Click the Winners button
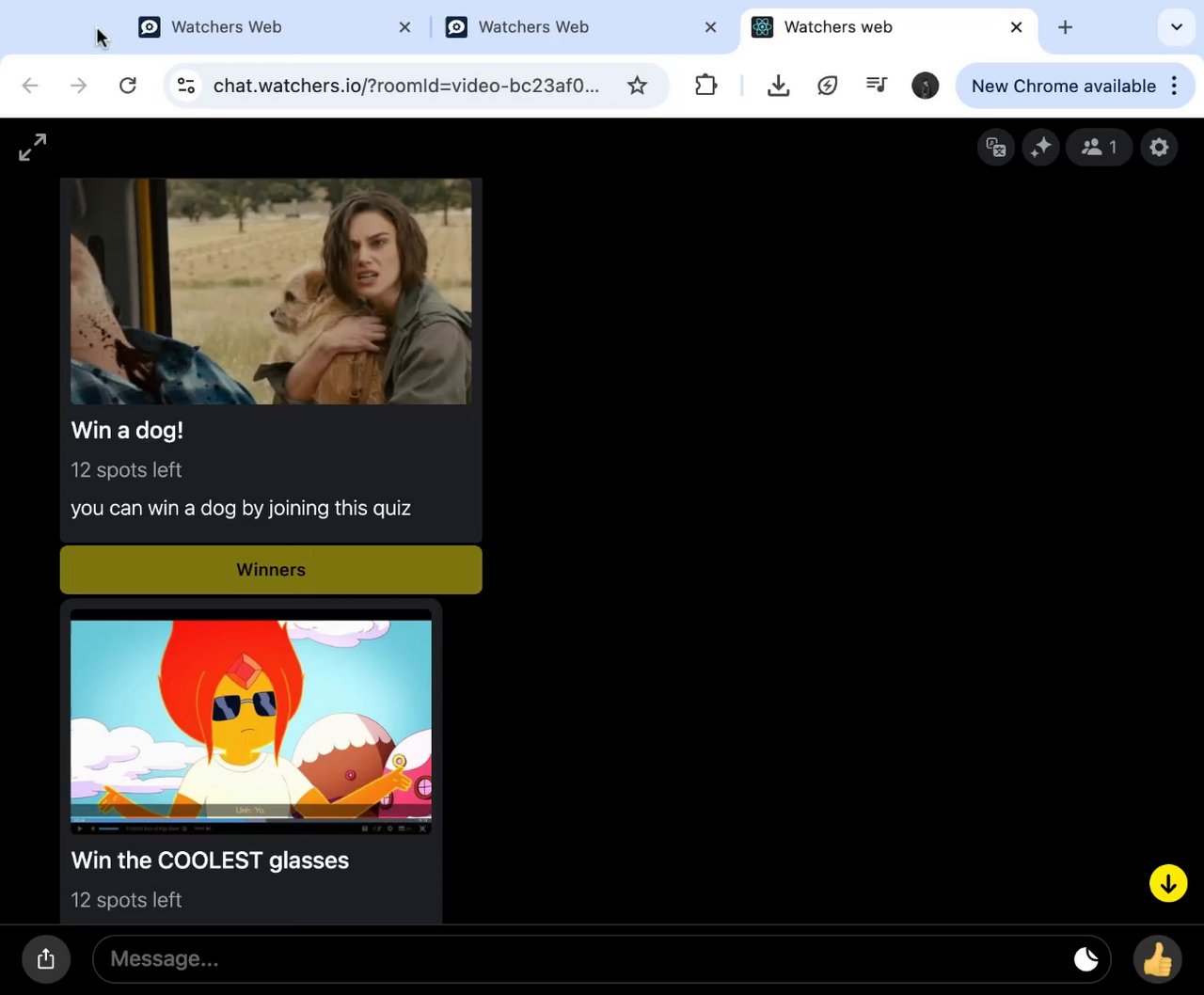This screenshot has width=1204, height=995. (271, 570)
